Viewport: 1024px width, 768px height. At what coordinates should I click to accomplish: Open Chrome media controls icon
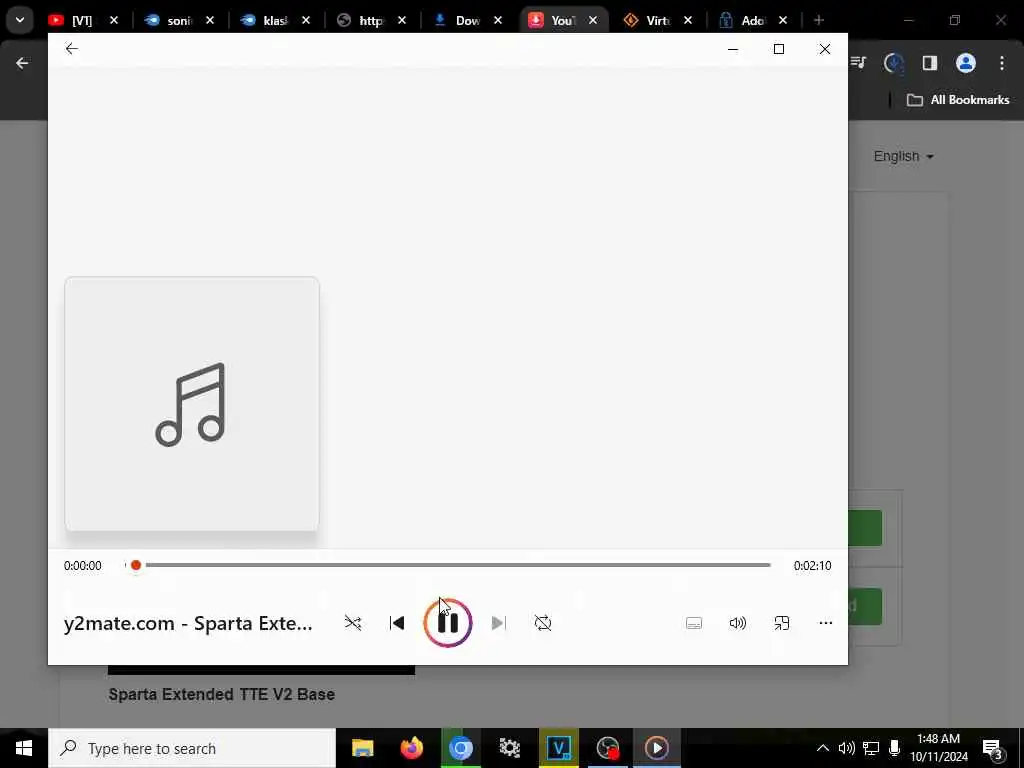pos(858,63)
